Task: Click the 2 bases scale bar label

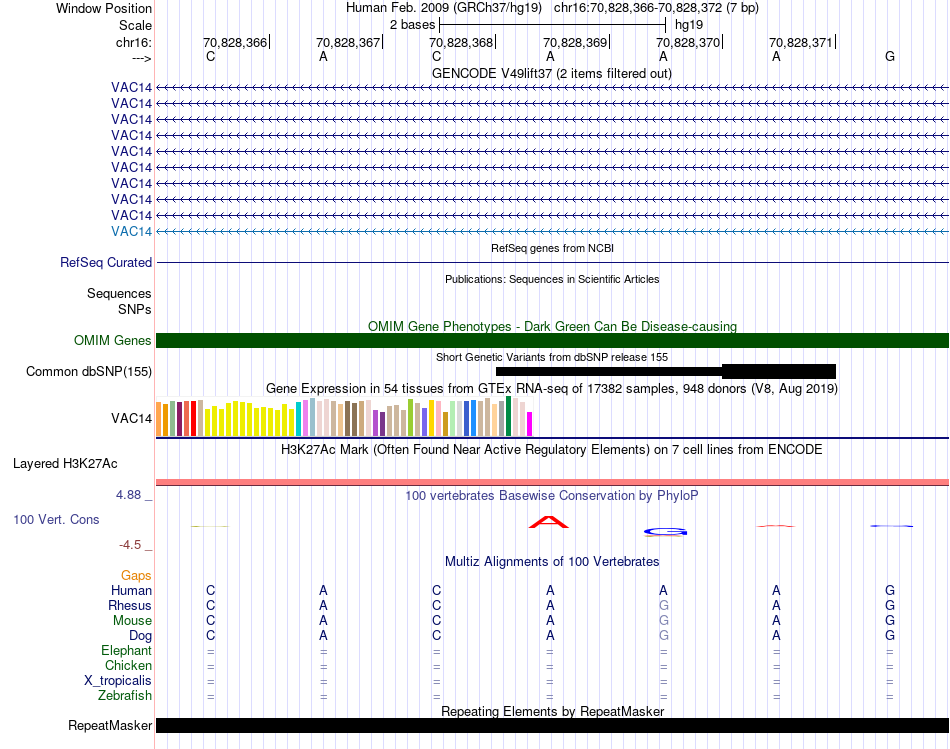Action: tap(412, 25)
